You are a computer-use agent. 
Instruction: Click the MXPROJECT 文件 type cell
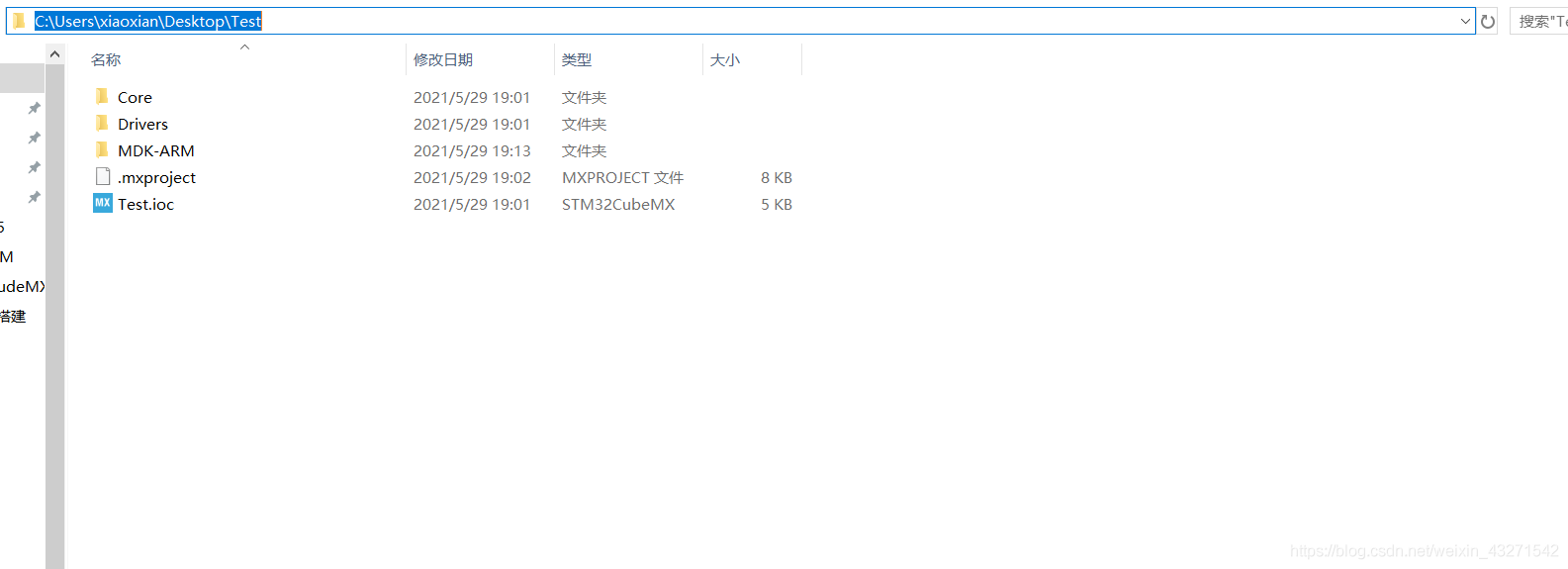622,177
